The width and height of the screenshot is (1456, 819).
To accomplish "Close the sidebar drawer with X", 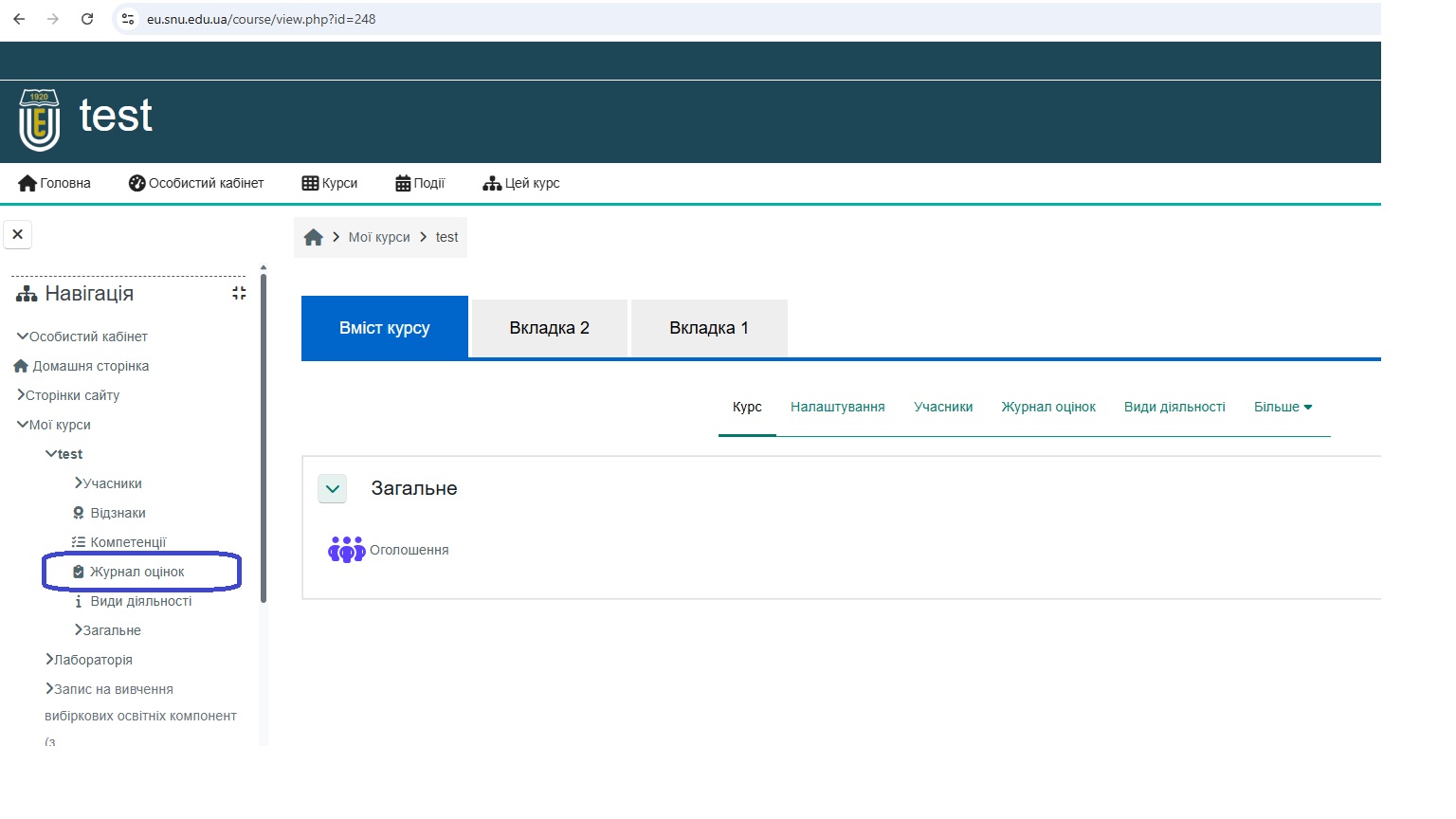I will click(x=18, y=234).
